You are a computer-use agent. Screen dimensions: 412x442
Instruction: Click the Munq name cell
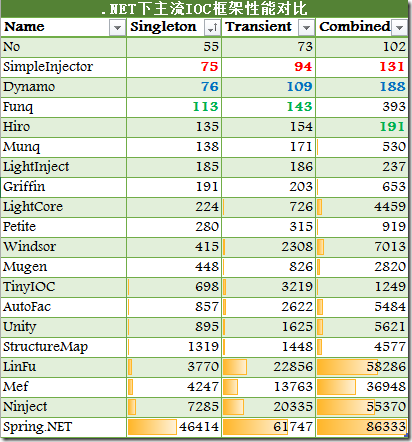[x=64, y=147]
